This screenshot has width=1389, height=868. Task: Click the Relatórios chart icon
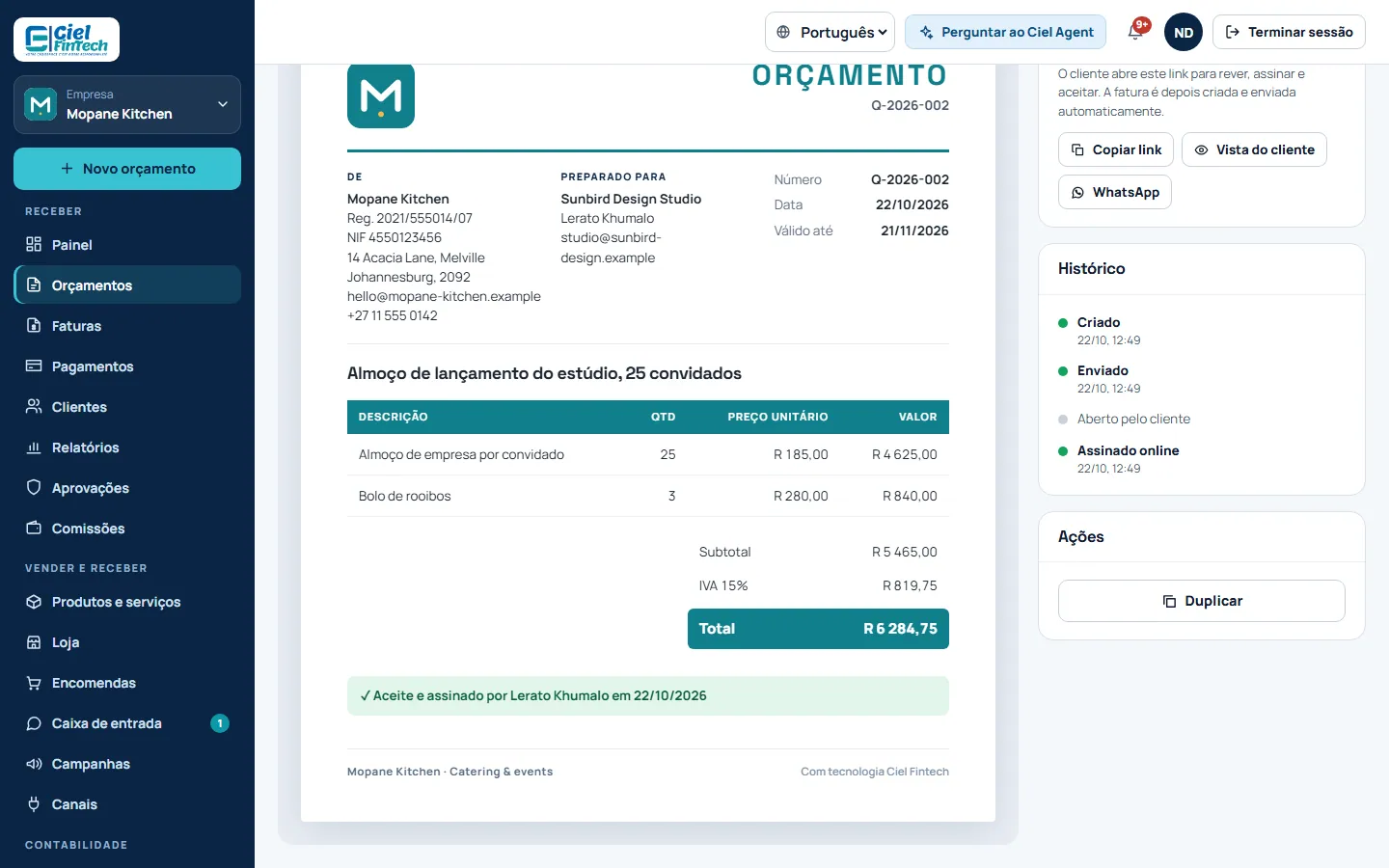tap(34, 447)
